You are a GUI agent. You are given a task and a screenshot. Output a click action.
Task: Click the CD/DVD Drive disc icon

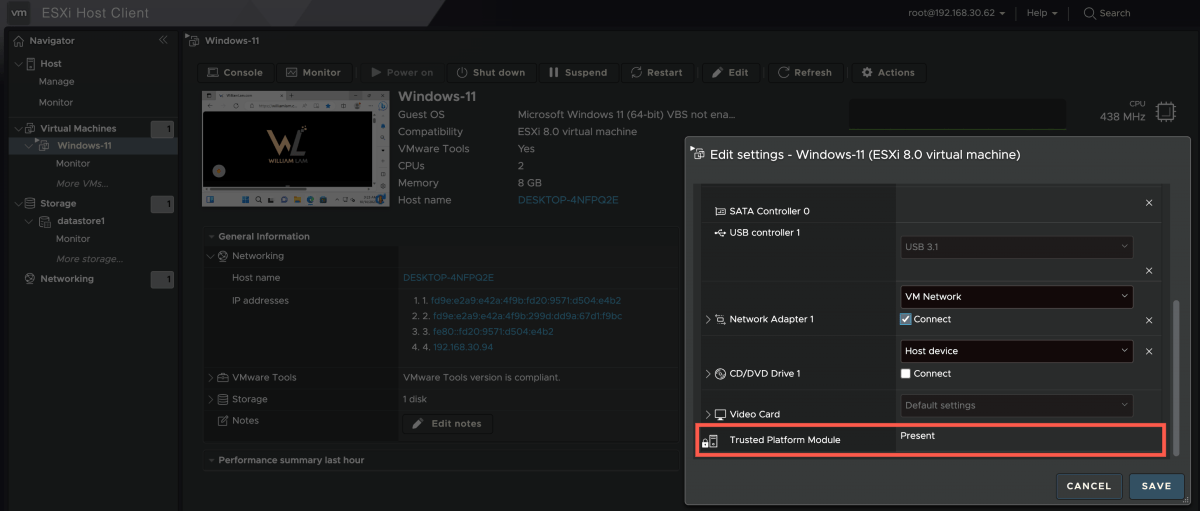point(720,374)
